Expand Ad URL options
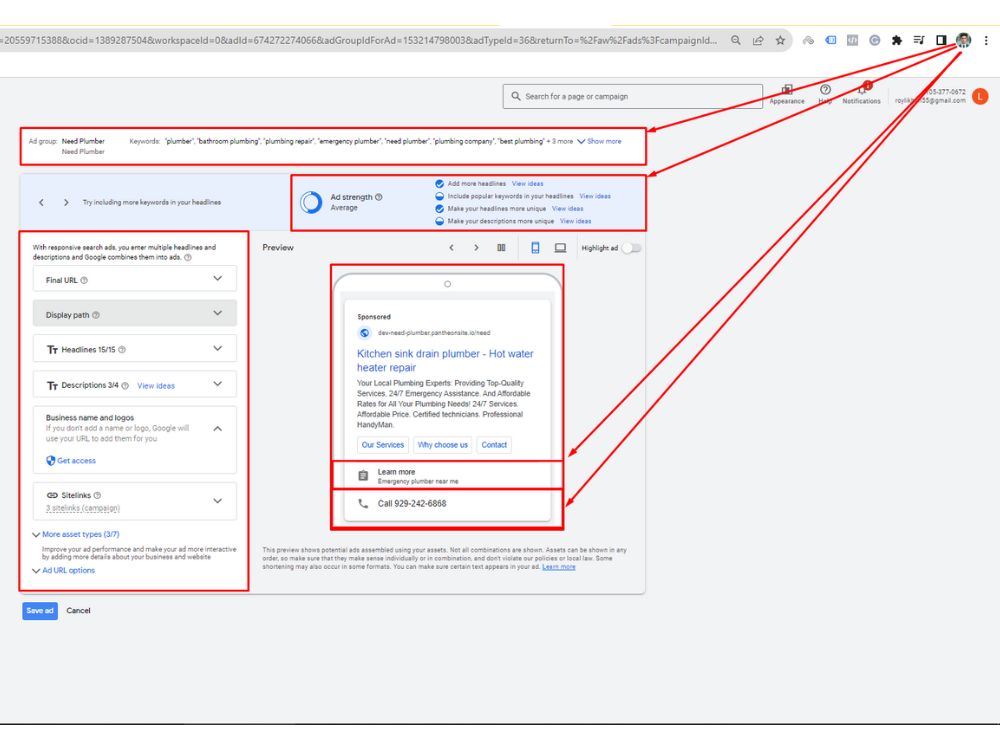1000x750 pixels. [x=64, y=570]
